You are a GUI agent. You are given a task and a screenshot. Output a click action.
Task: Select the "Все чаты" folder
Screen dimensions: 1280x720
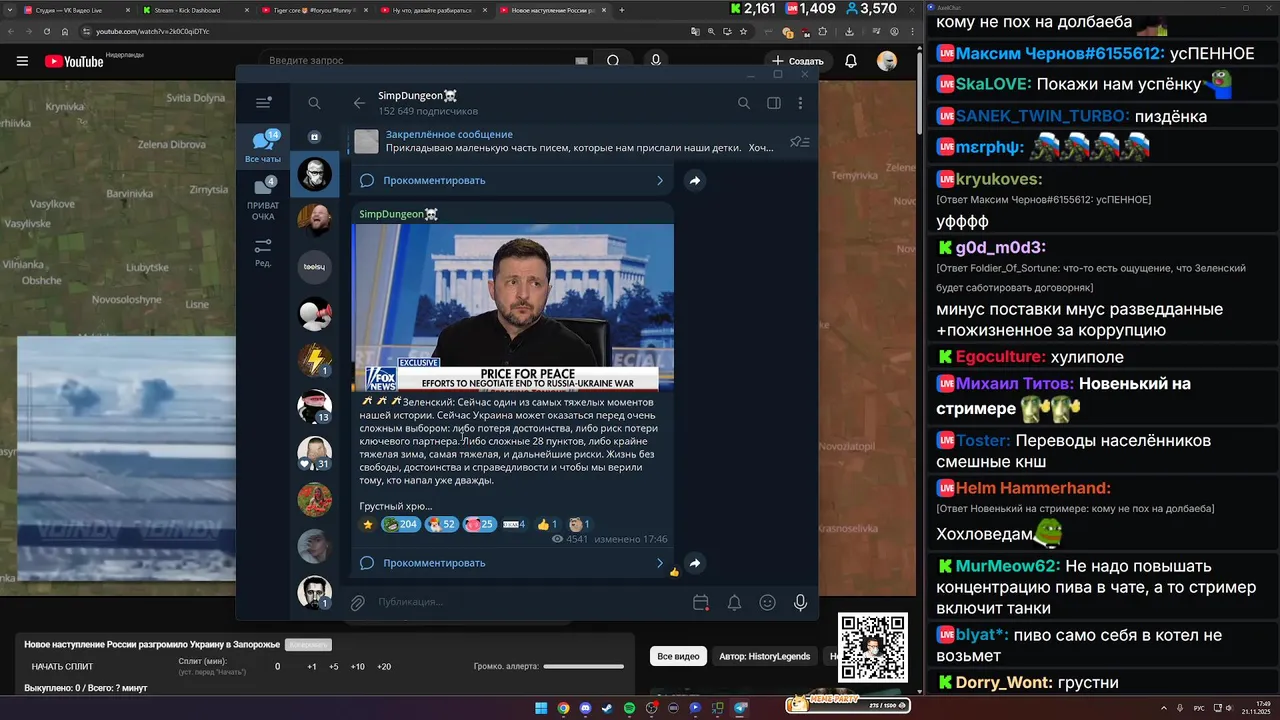263,147
